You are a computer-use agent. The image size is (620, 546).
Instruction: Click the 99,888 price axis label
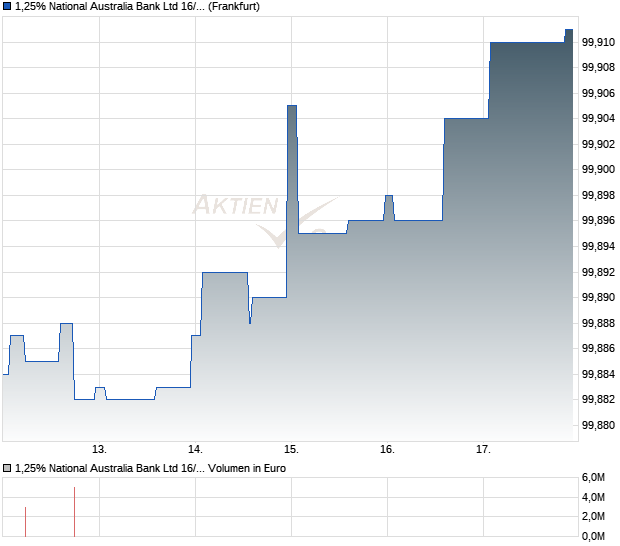(598, 323)
